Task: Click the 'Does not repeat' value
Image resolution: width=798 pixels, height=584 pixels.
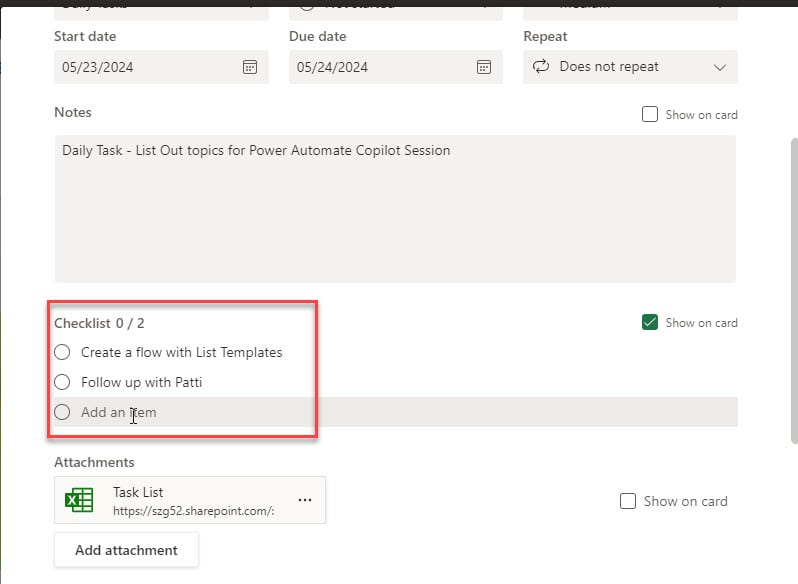Action: point(609,67)
